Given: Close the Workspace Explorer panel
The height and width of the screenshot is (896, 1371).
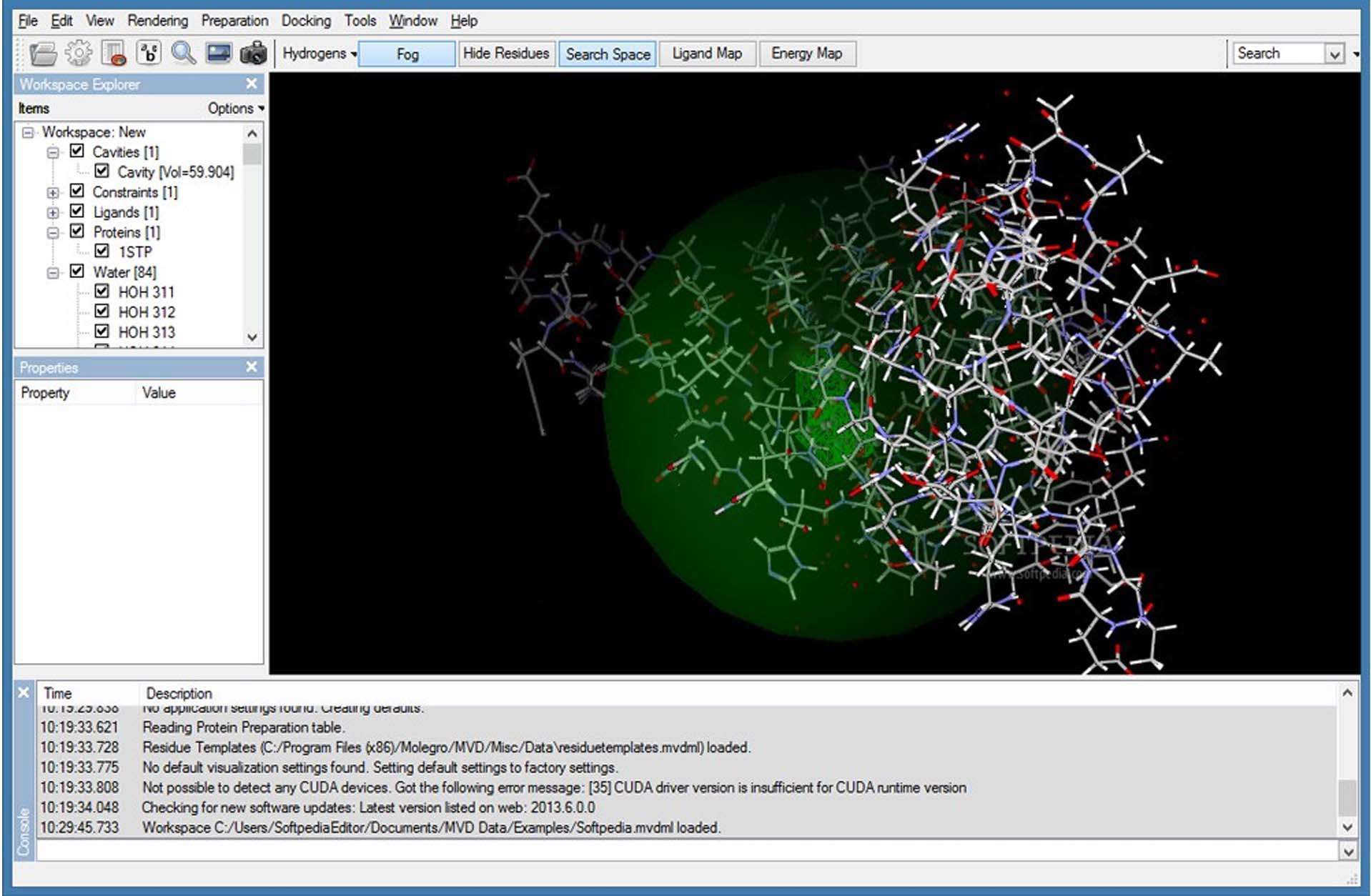Looking at the screenshot, I should click(252, 84).
